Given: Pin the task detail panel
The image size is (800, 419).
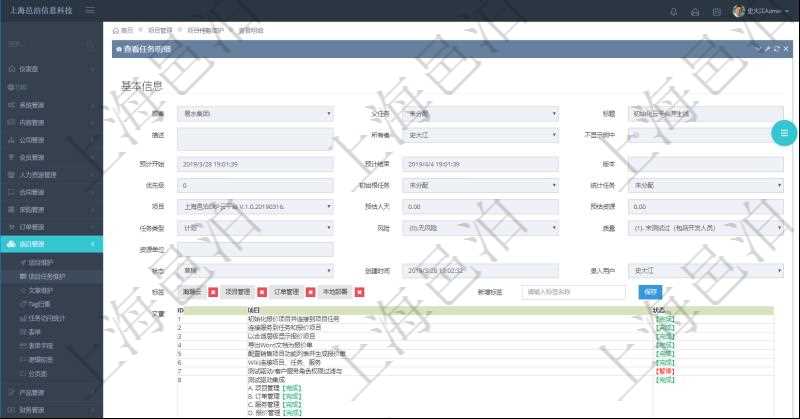Looking at the screenshot, I should coord(767,48).
